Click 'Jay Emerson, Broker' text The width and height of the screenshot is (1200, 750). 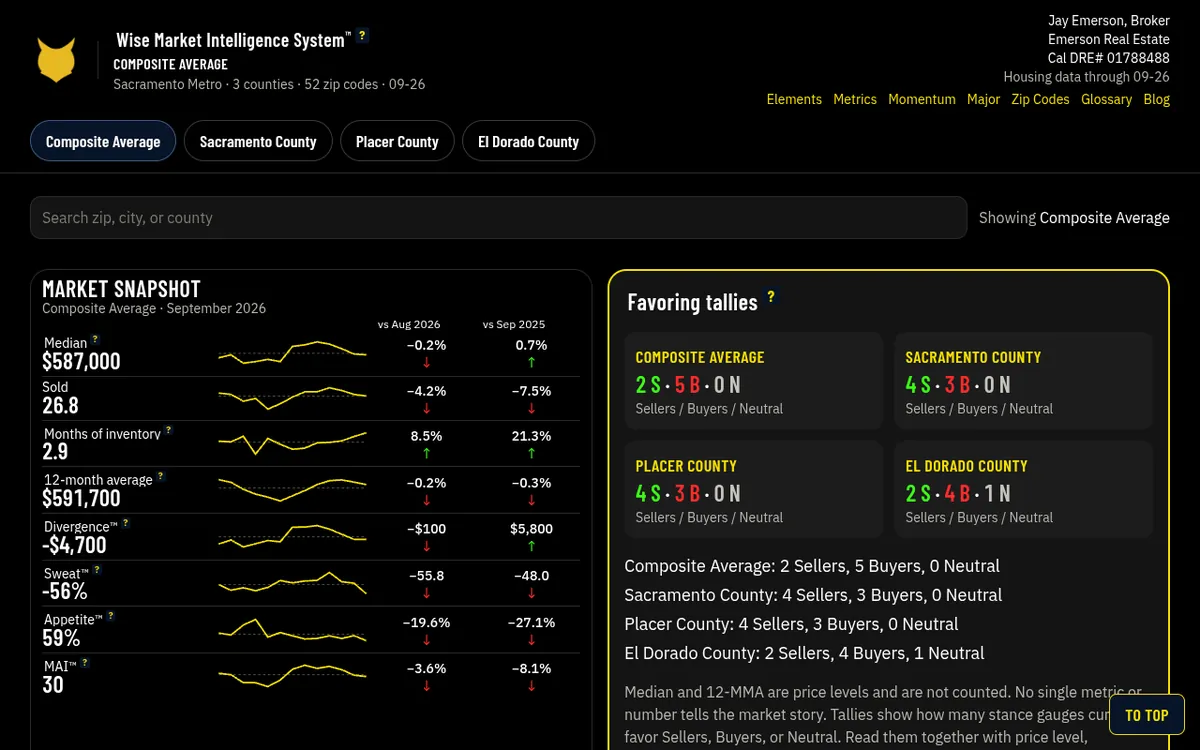click(1109, 20)
